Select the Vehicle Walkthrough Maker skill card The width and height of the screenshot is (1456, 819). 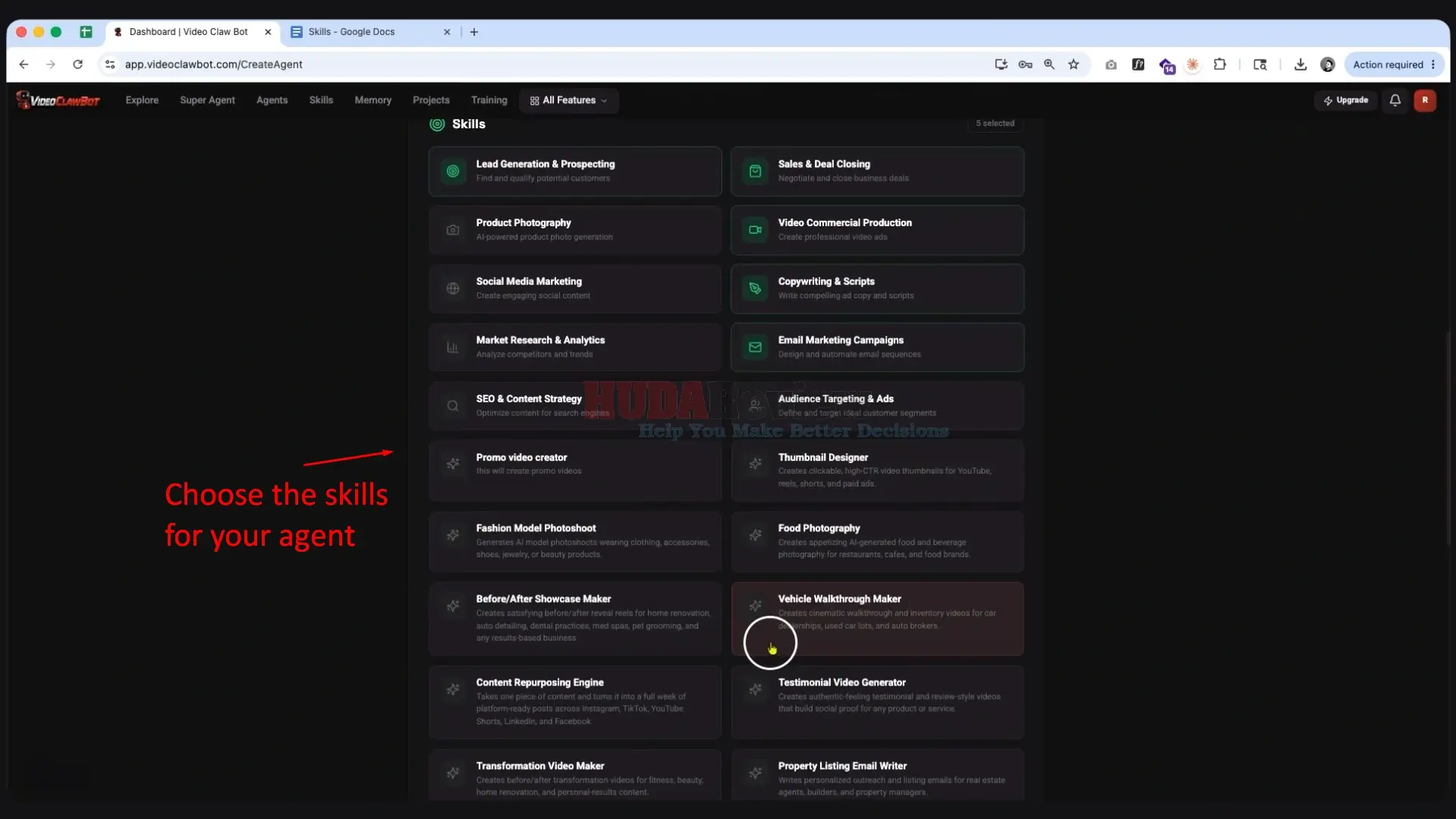[877, 619]
